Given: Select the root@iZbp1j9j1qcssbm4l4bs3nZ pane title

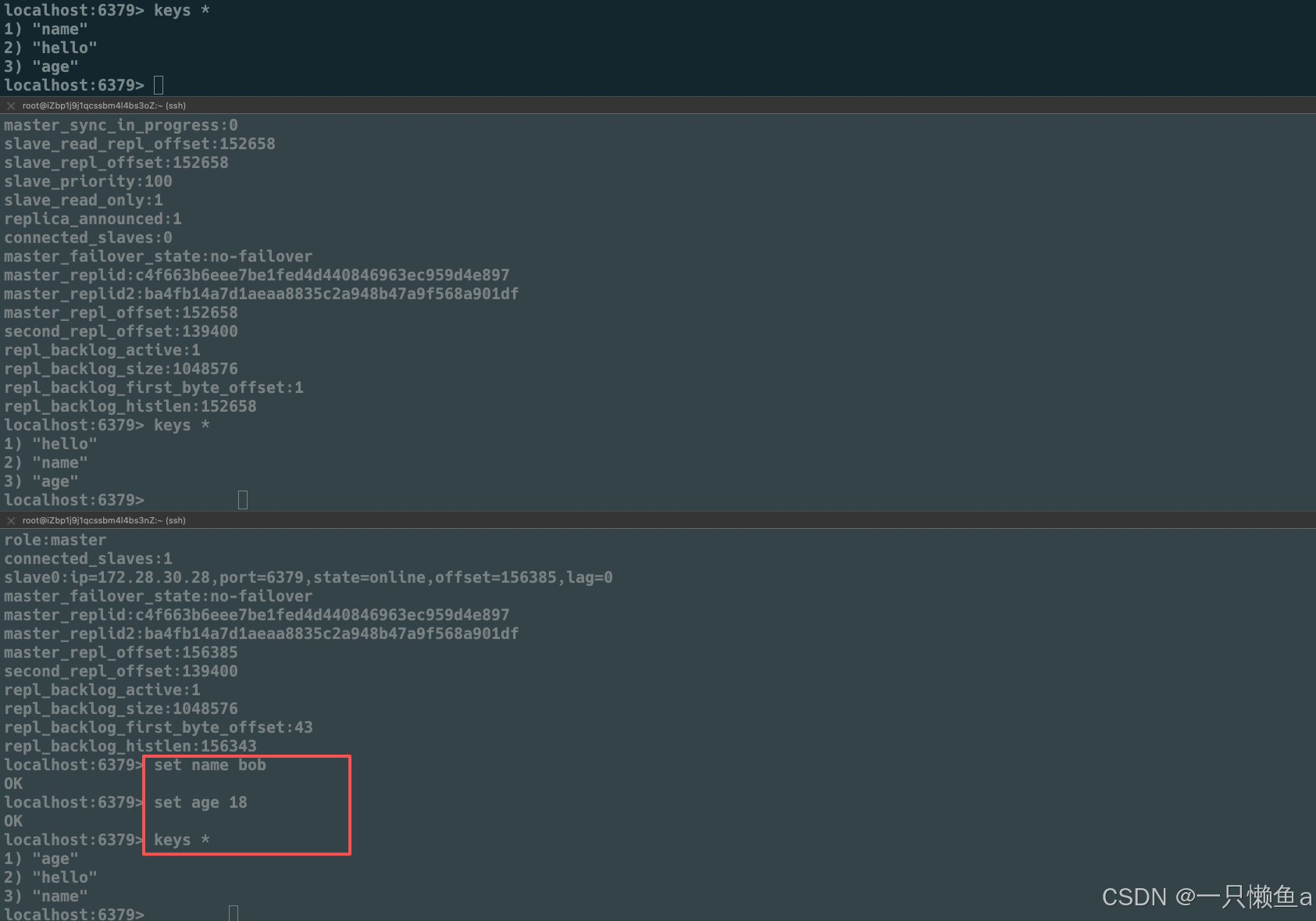Looking at the screenshot, I should (104, 520).
